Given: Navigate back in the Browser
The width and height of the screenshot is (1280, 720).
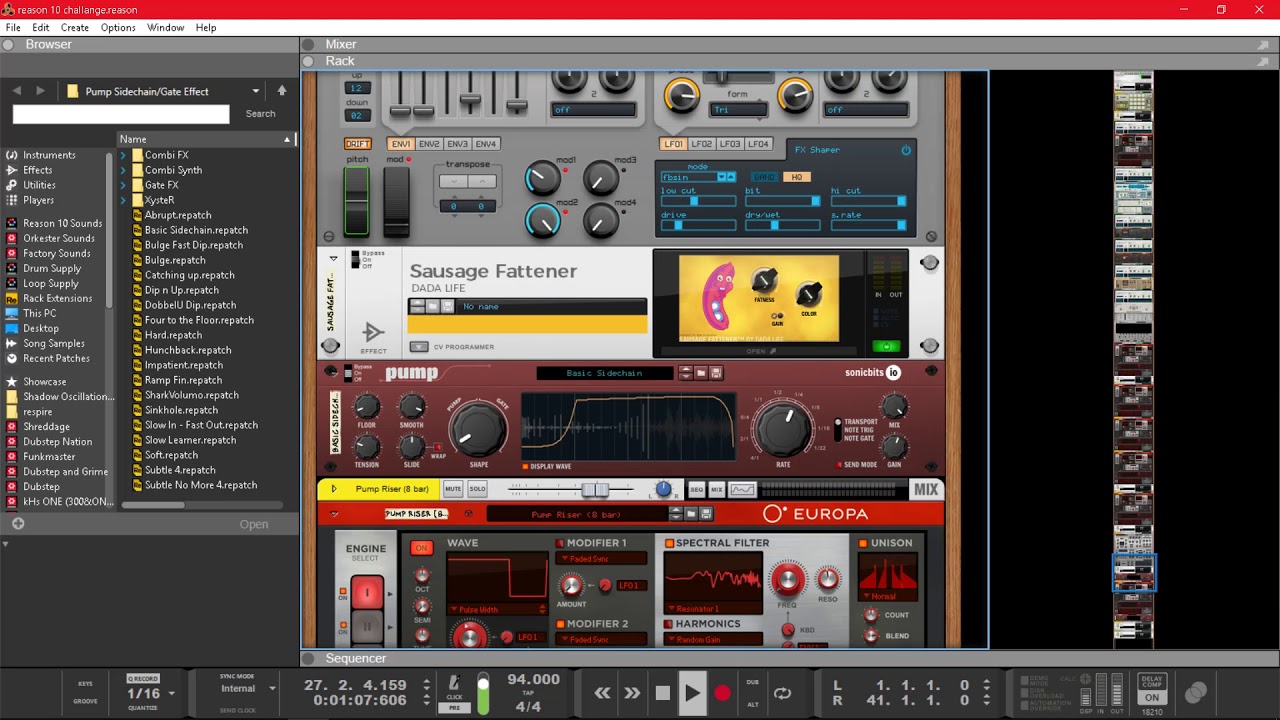Looking at the screenshot, I should tap(17, 90).
